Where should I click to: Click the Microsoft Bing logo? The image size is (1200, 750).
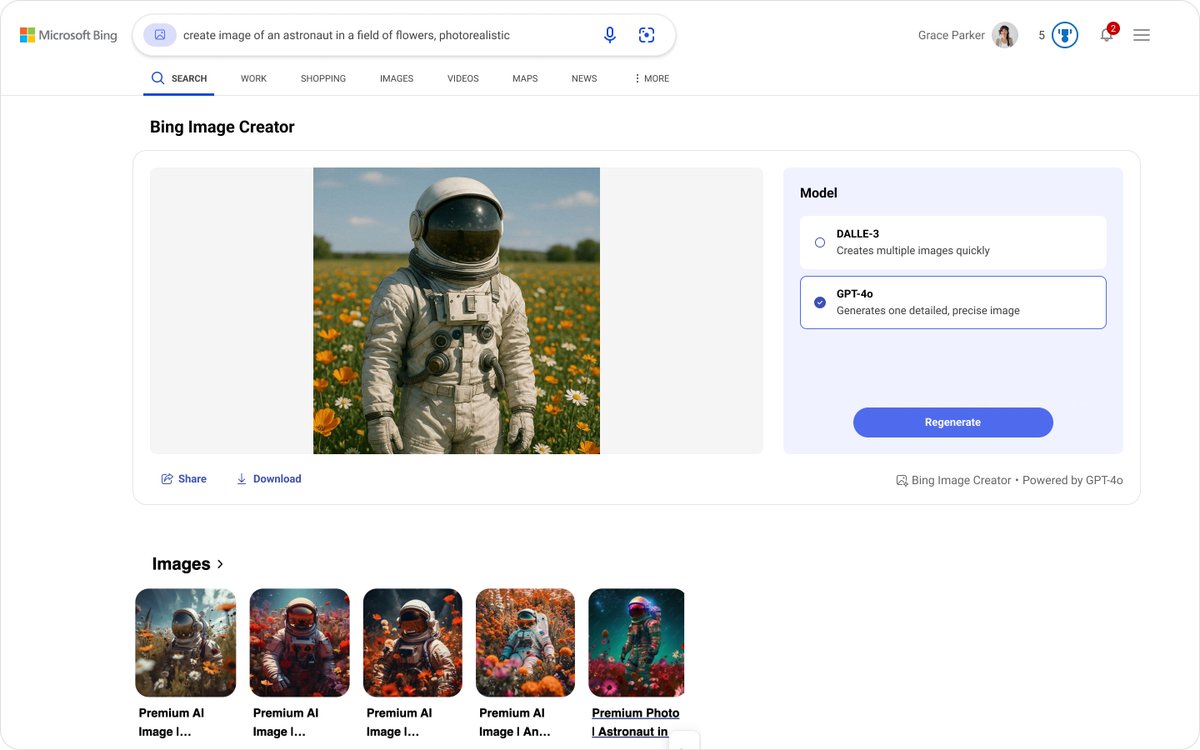(x=67, y=34)
